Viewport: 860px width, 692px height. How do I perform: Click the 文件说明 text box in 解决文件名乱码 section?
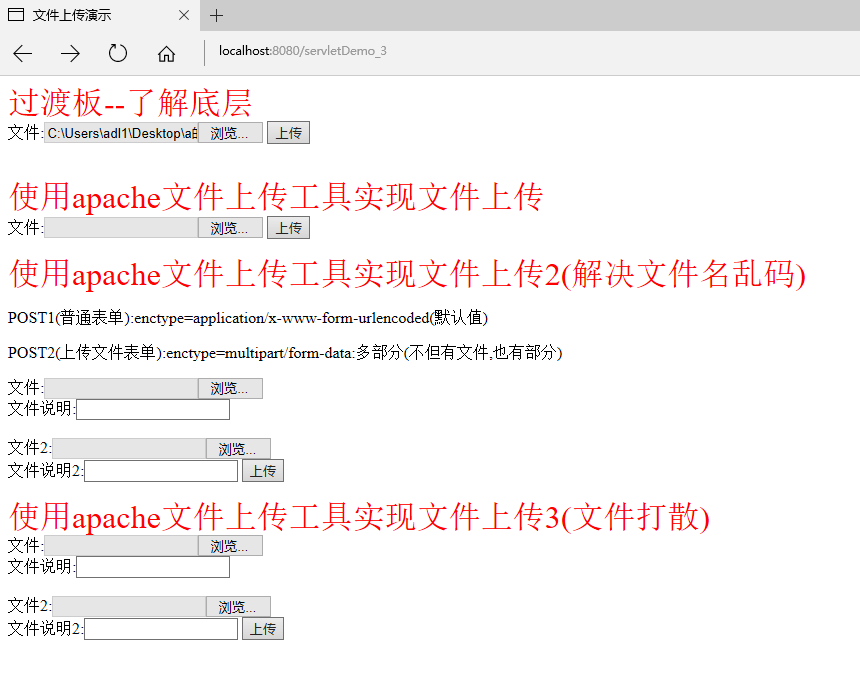153,410
